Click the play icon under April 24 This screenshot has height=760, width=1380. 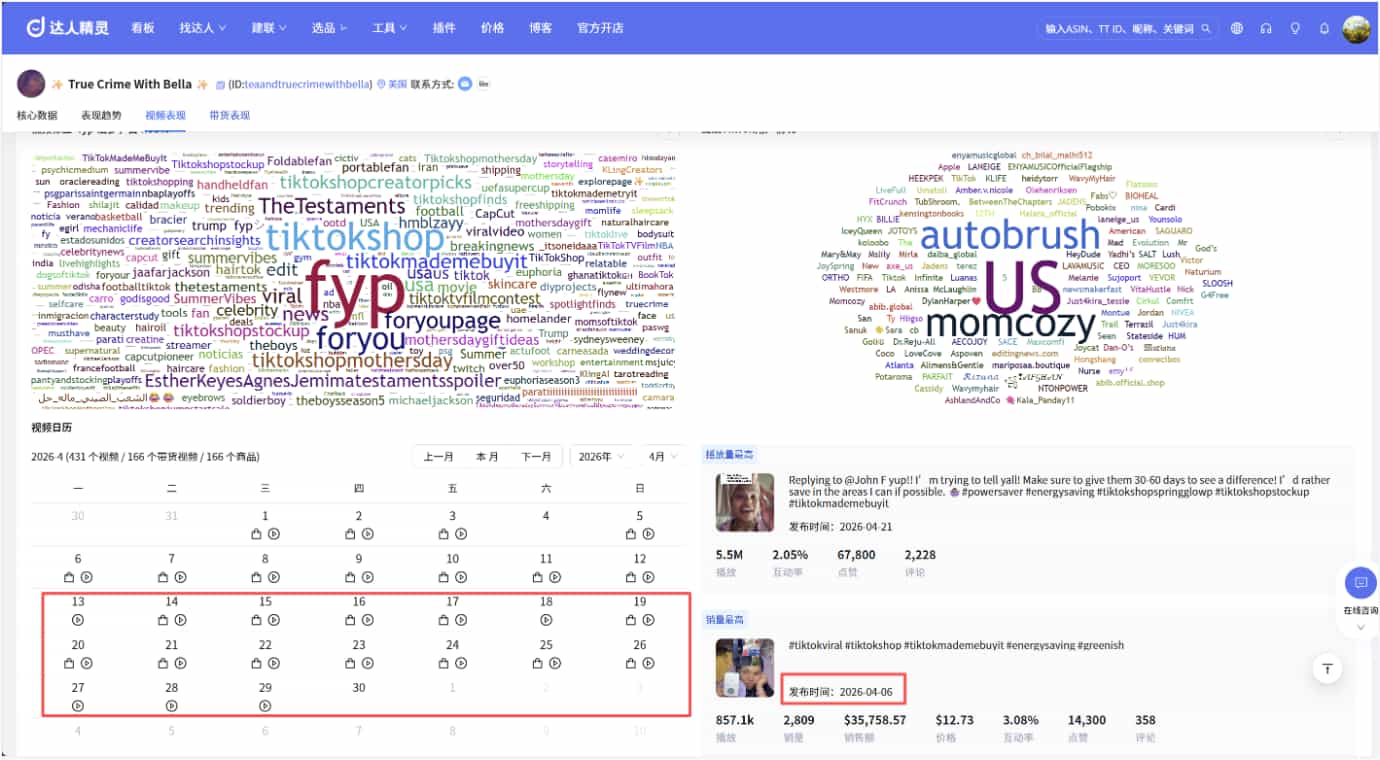(x=461, y=663)
